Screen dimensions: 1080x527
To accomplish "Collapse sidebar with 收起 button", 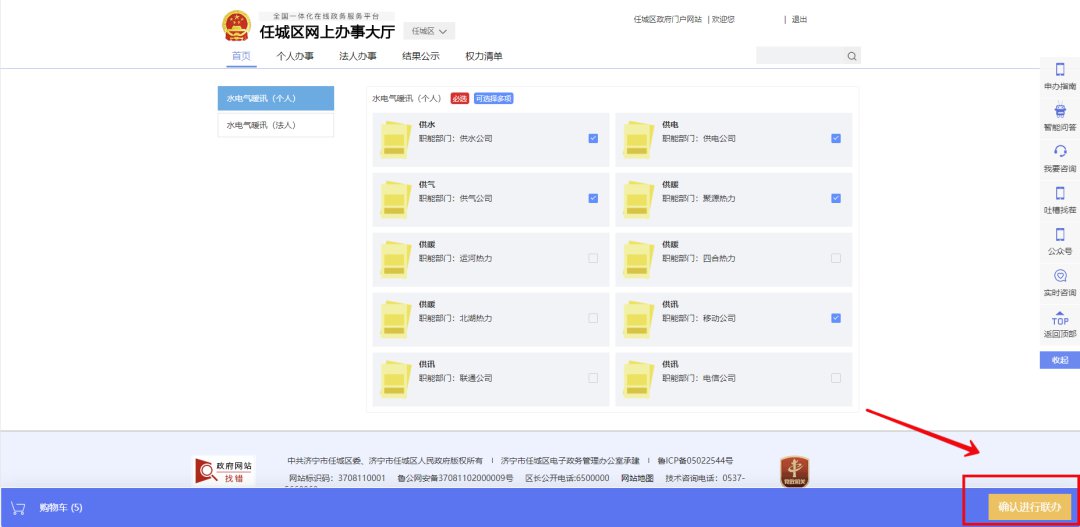I will 1059,360.
